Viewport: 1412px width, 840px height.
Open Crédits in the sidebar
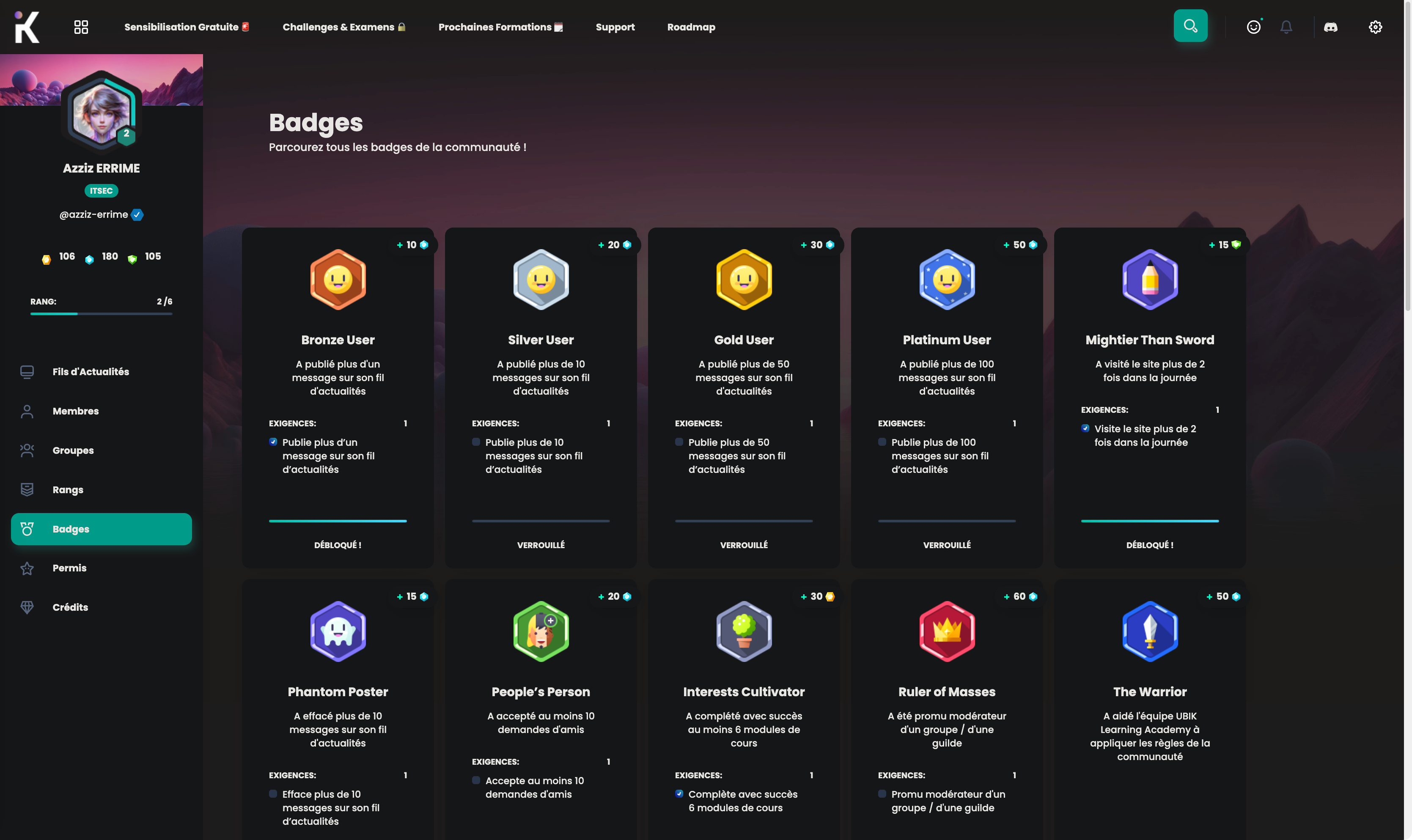coord(101,607)
